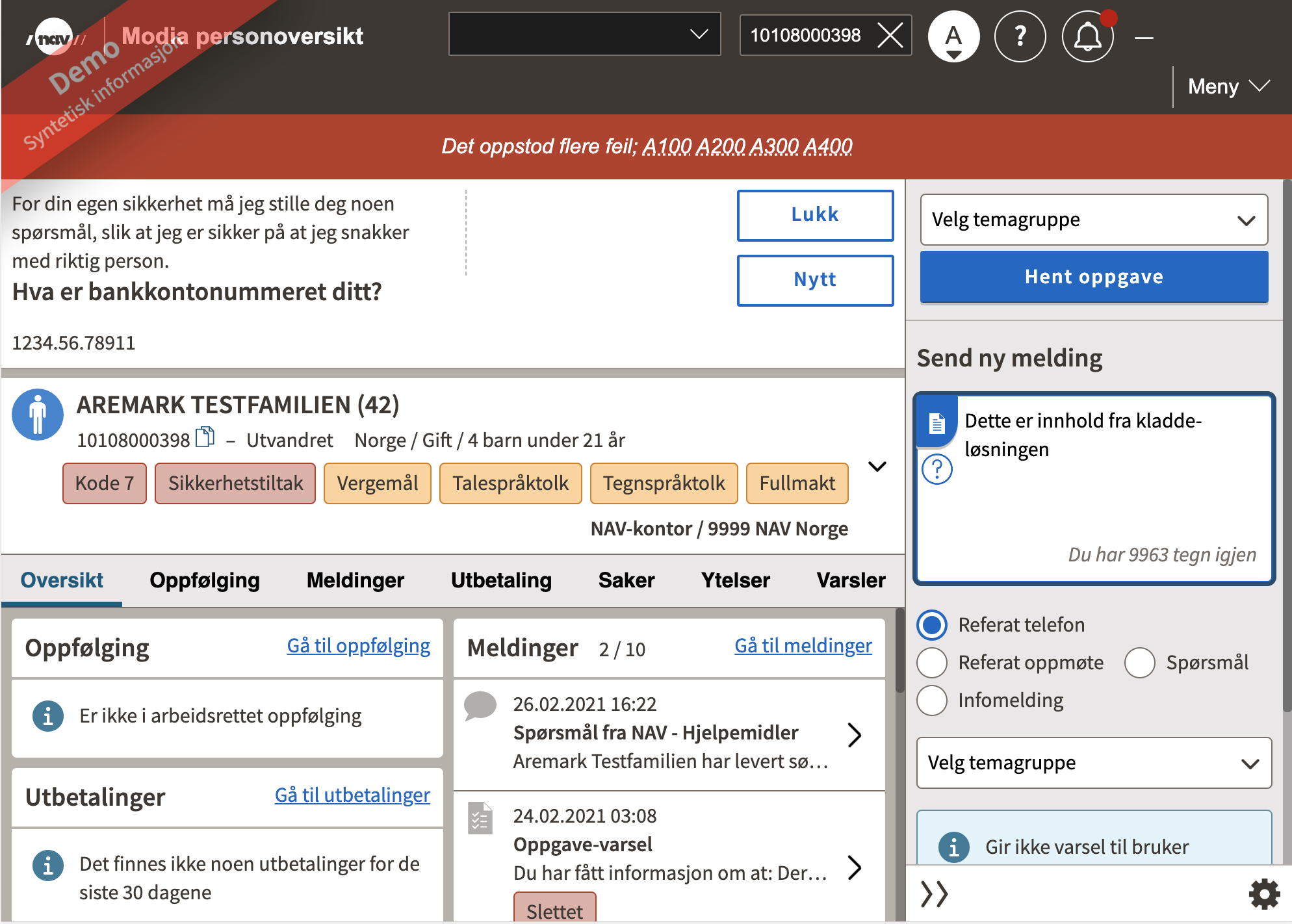Open notifications bell icon

1087,36
